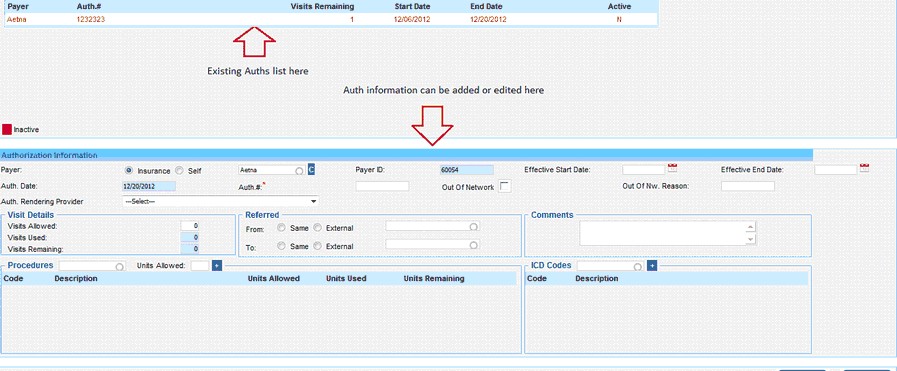The image size is (897, 371).
Task: Choose External for Referred To
Action: tap(318, 246)
